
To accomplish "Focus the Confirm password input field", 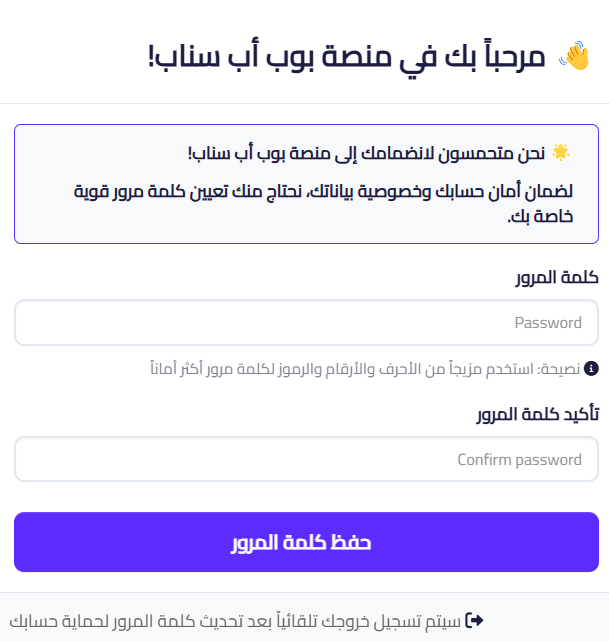I will (x=307, y=459).
